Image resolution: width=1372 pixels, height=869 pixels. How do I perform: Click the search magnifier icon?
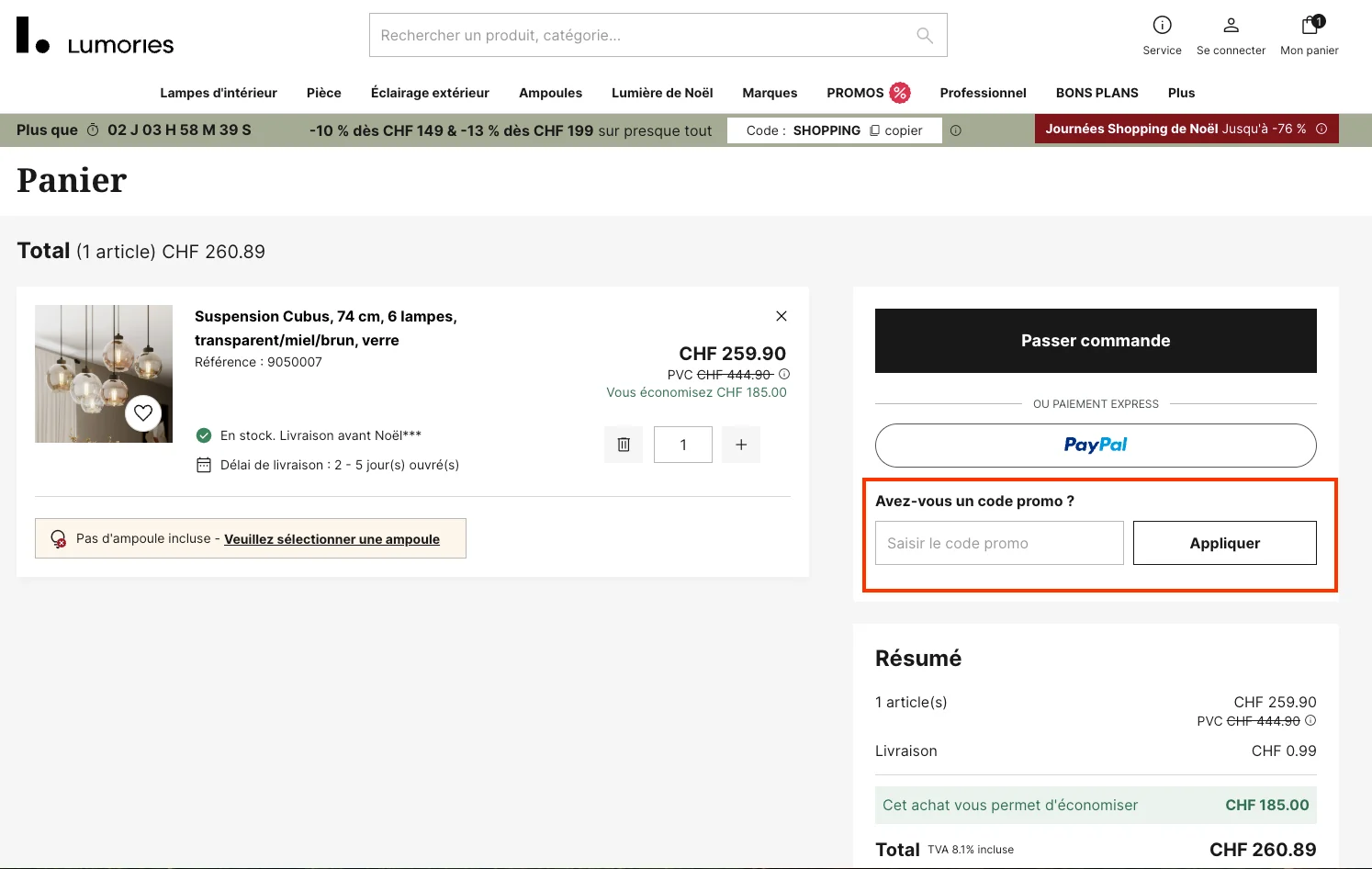click(x=924, y=35)
